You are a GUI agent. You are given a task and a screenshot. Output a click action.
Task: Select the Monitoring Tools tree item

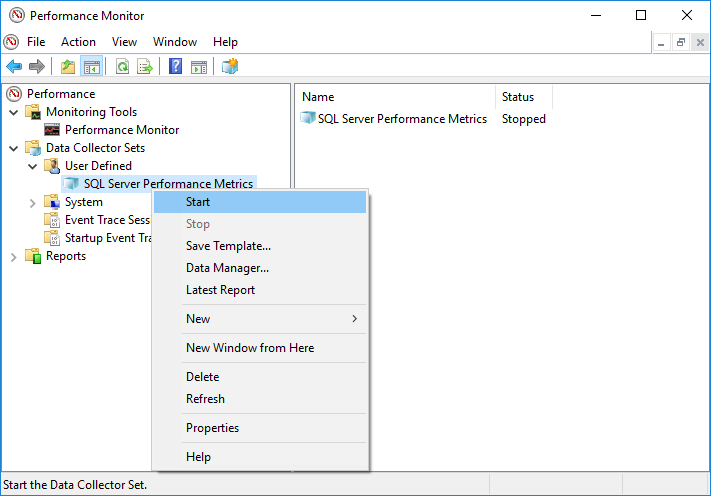(92, 112)
